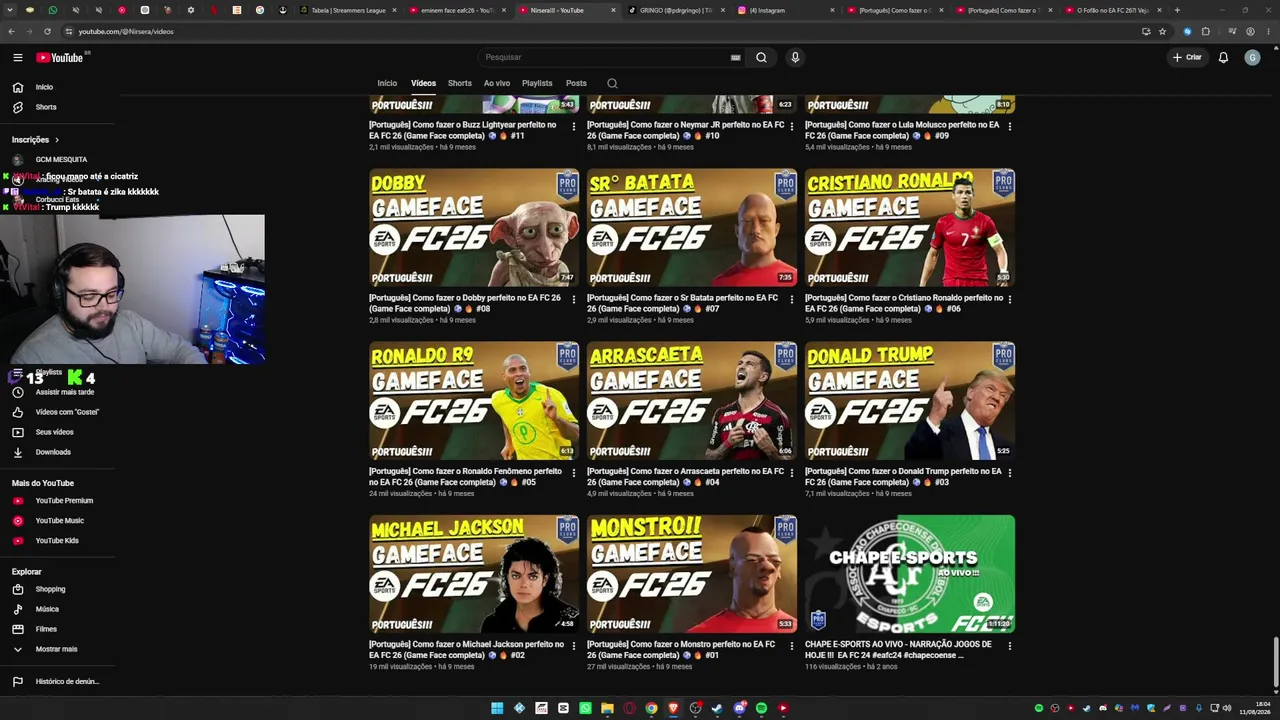This screenshot has width=1280, height=720.
Task: Switch to Tabela Streamers League browser tab
Action: click(348, 10)
